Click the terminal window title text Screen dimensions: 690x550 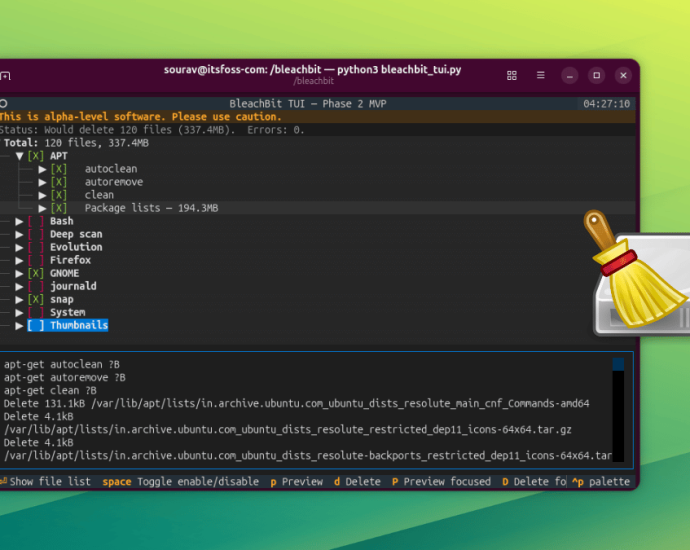click(312, 70)
